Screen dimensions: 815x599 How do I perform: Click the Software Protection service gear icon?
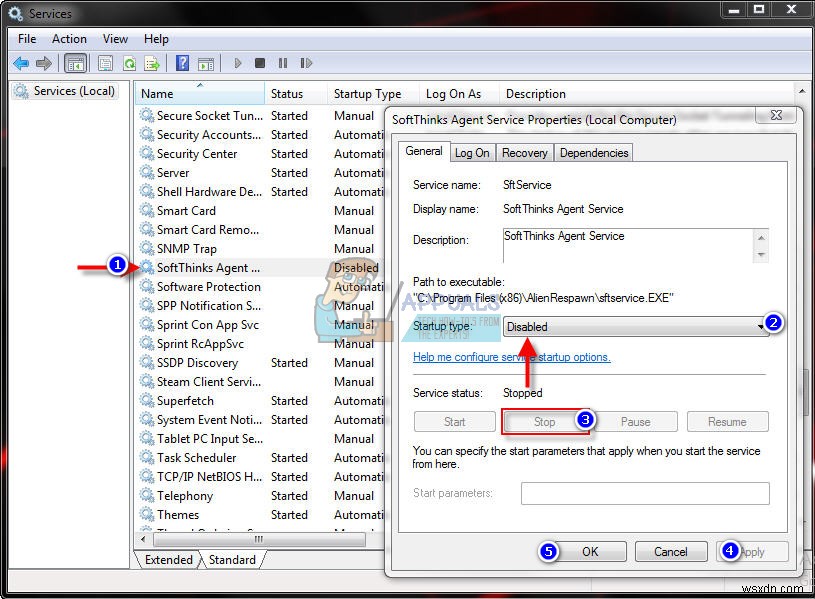click(x=147, y=286)
